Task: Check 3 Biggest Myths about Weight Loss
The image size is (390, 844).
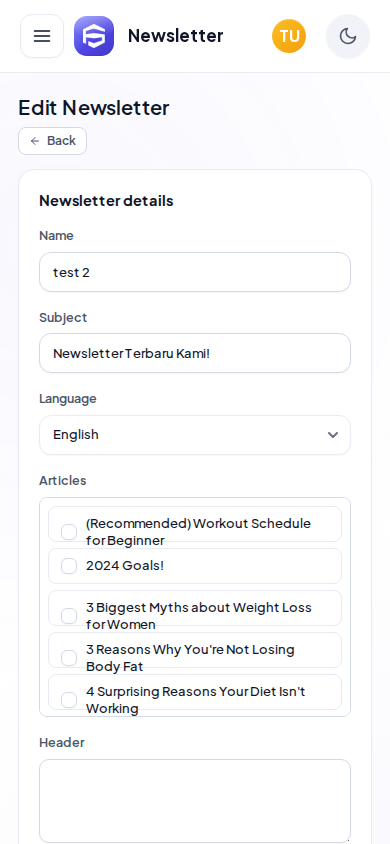Action: (69, 616)
